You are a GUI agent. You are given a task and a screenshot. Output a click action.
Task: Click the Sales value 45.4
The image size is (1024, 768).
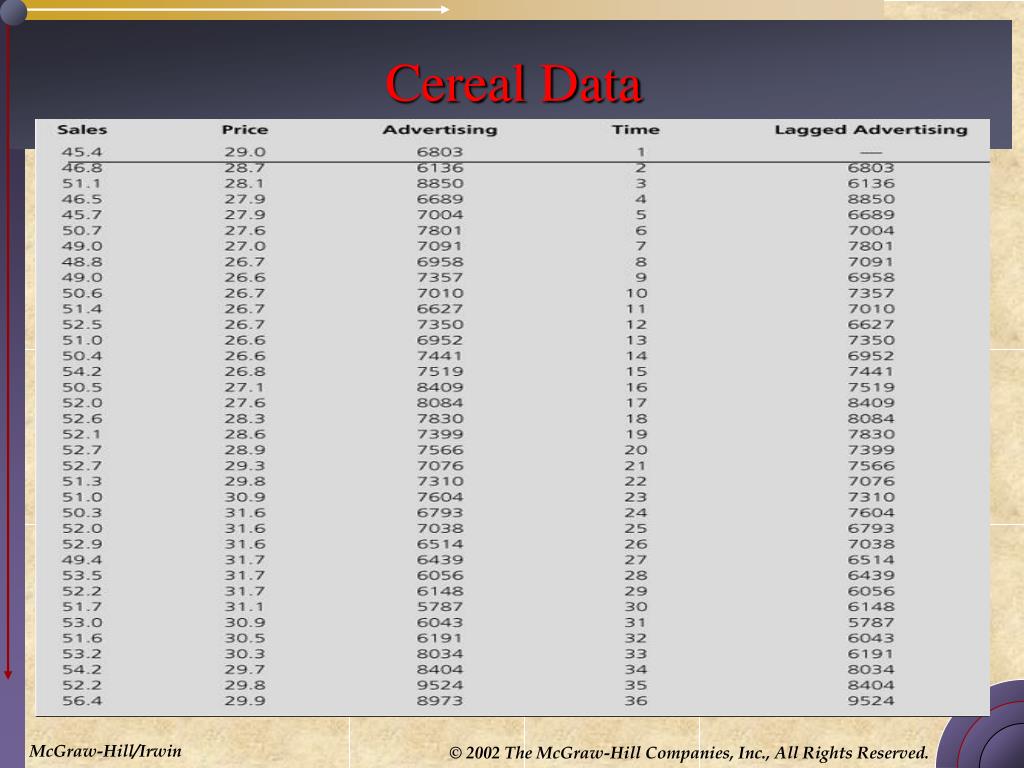pos(82,152)
